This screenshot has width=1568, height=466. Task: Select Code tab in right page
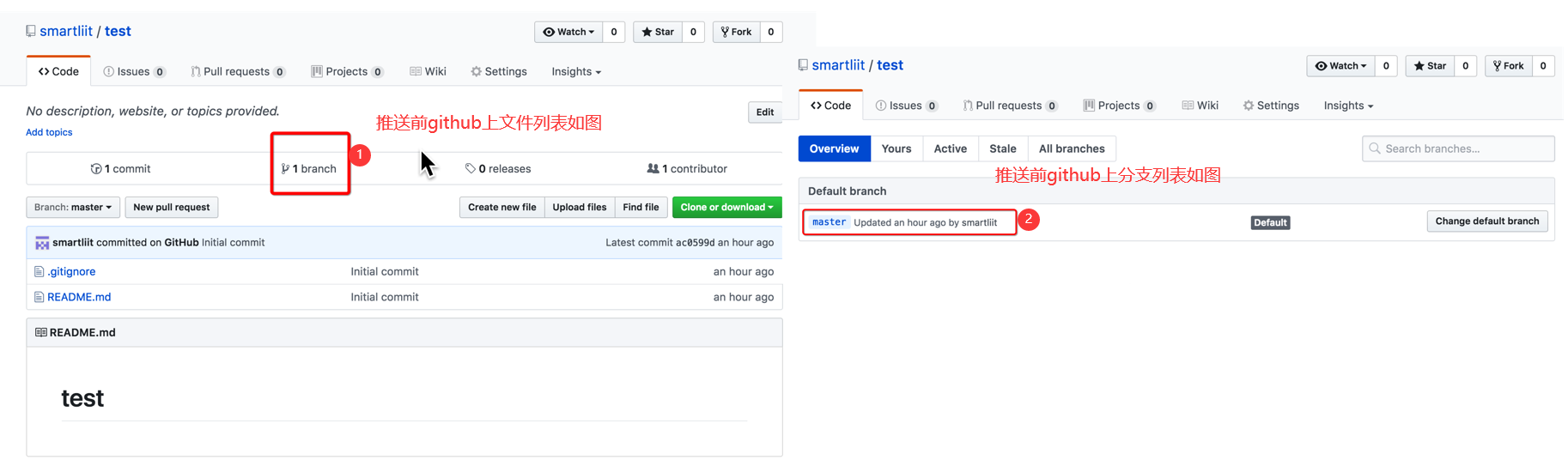pos(830,106)
